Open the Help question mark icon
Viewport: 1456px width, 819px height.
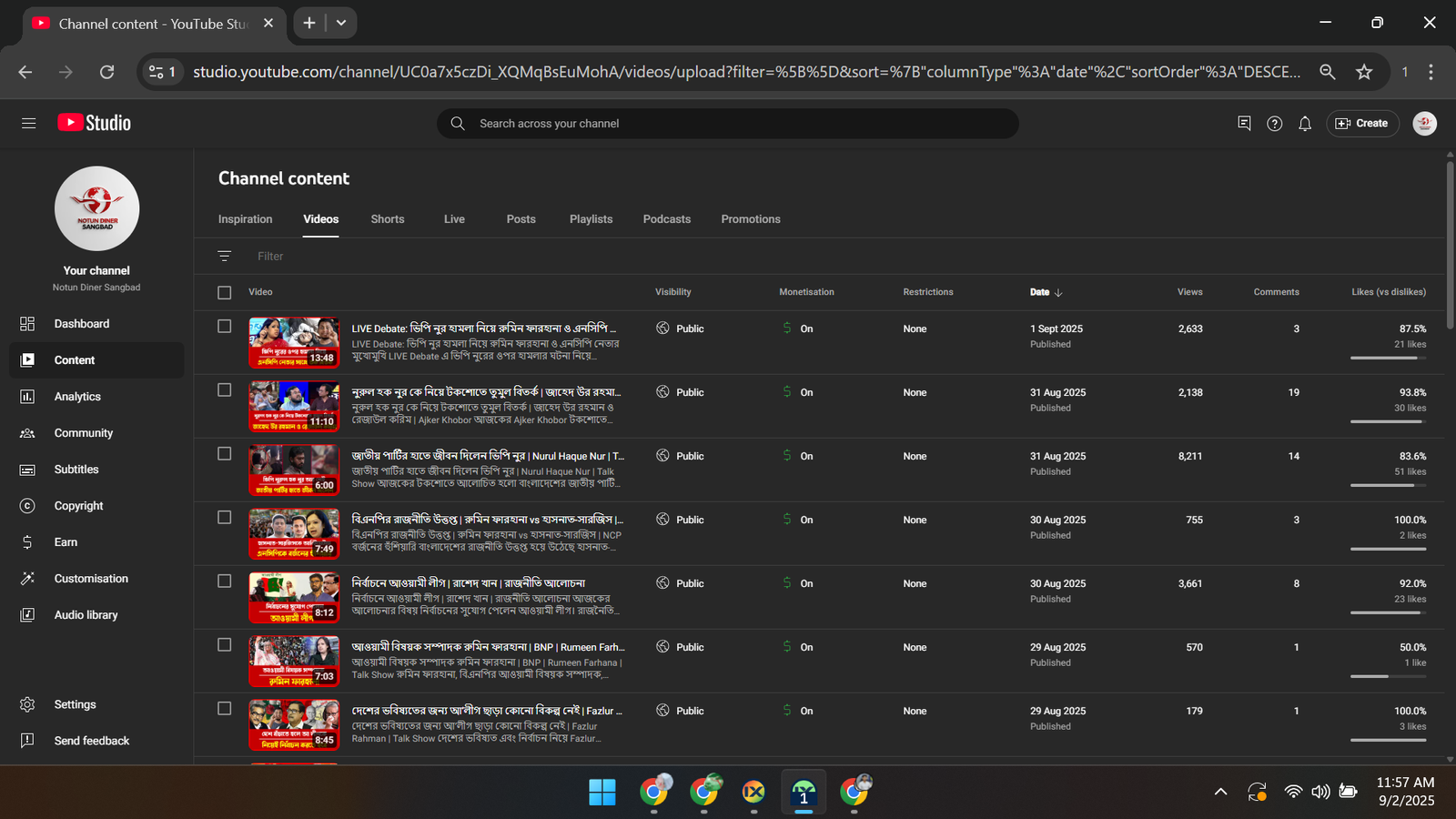1274,124
